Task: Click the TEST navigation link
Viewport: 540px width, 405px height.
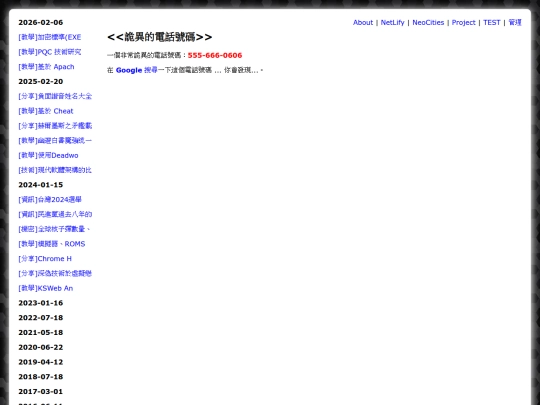Action: point(491,22)
